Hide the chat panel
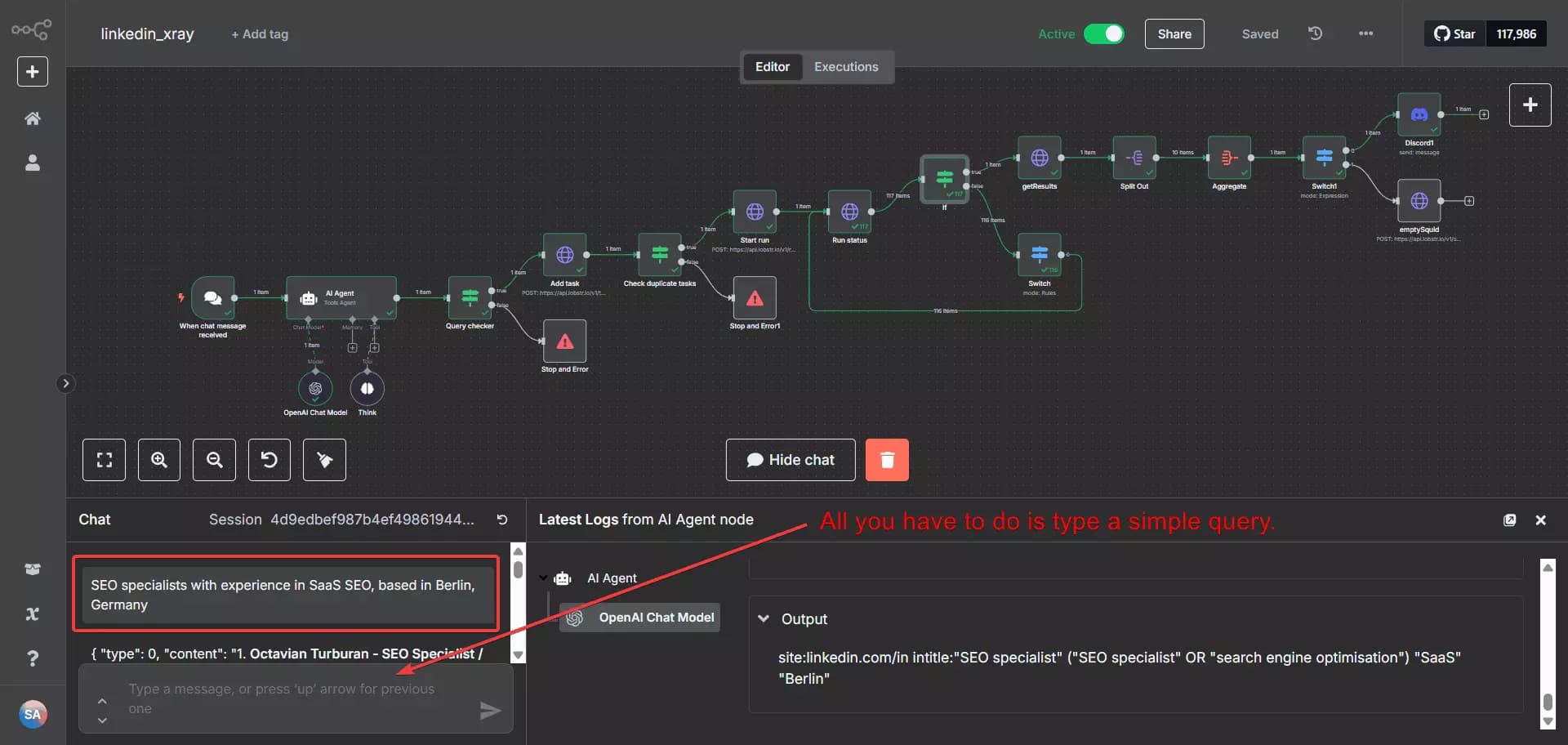The image size is (1568, 745). (789, 459)
